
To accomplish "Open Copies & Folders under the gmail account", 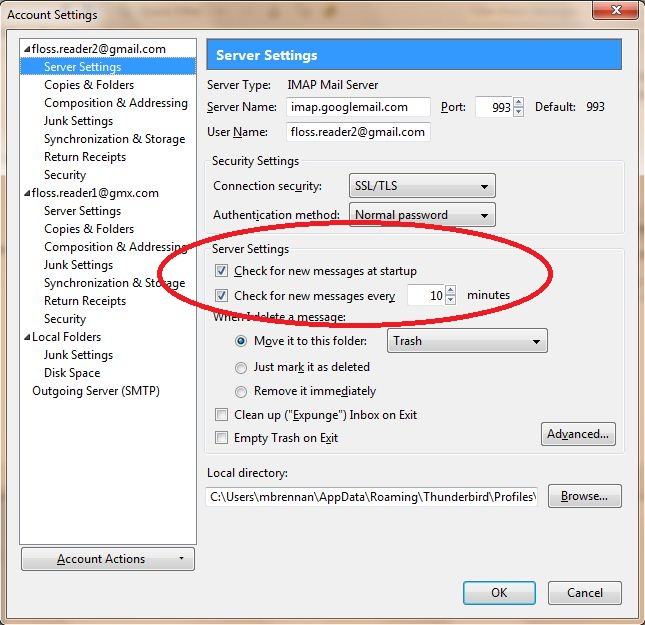I will (x=89, y=85).
